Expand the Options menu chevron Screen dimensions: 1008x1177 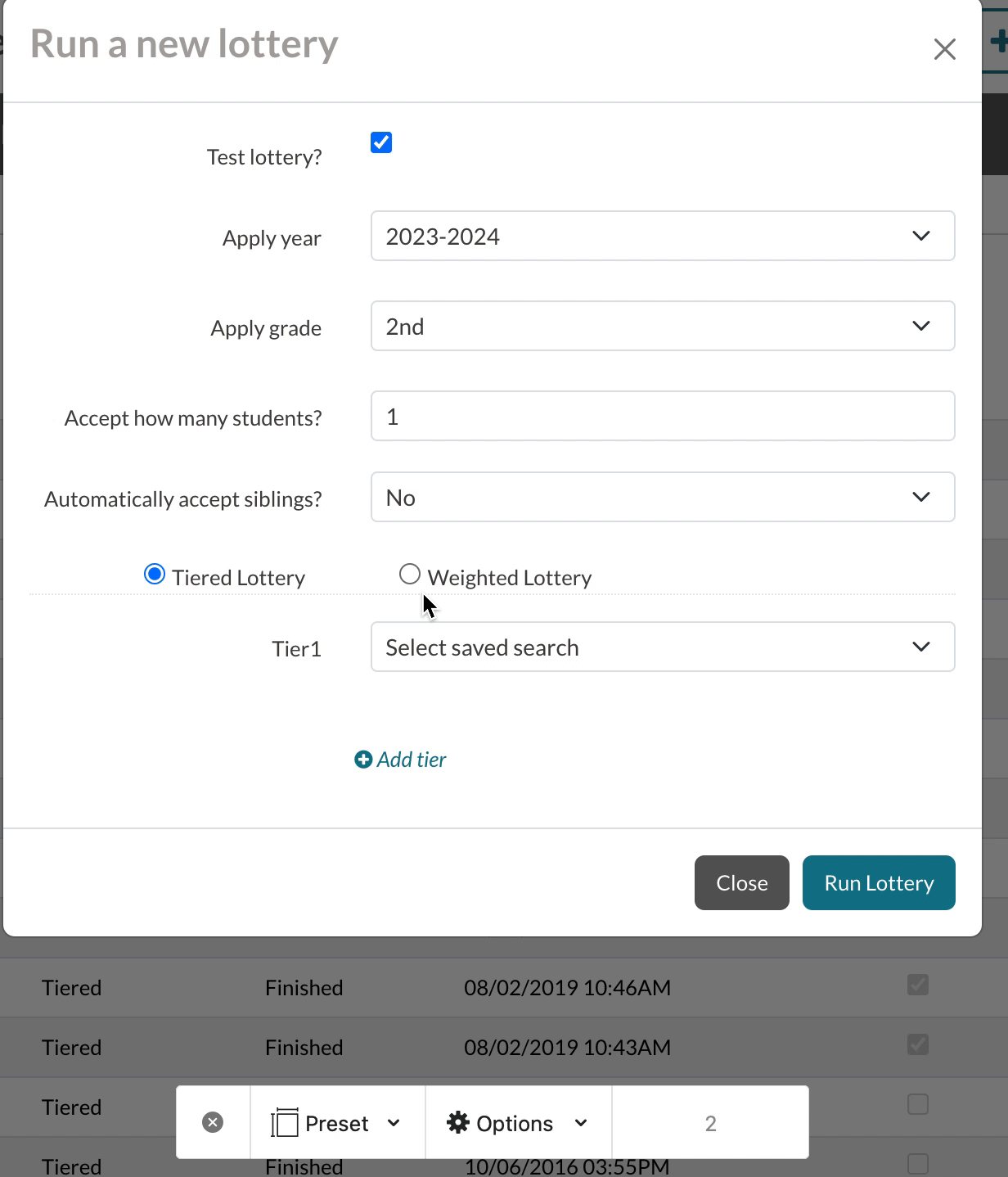pyautogui.click(x=581, y=1123)
